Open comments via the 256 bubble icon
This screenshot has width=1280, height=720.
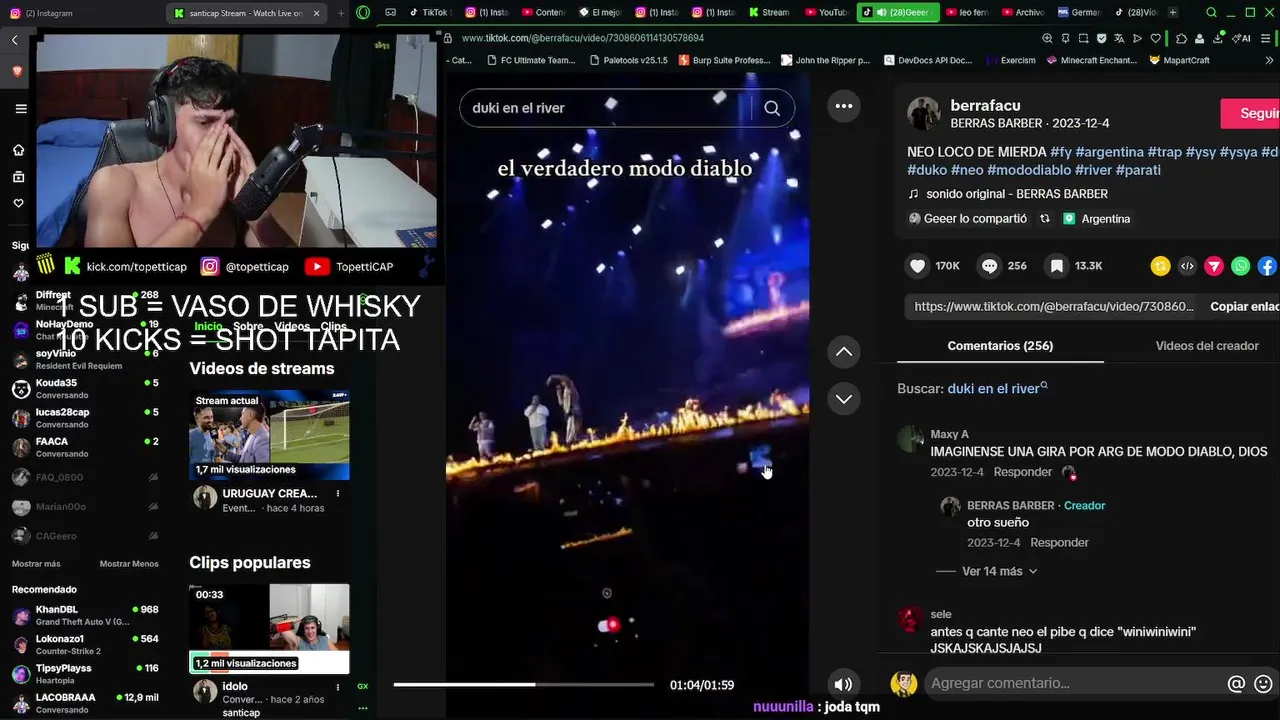point(990,266)
